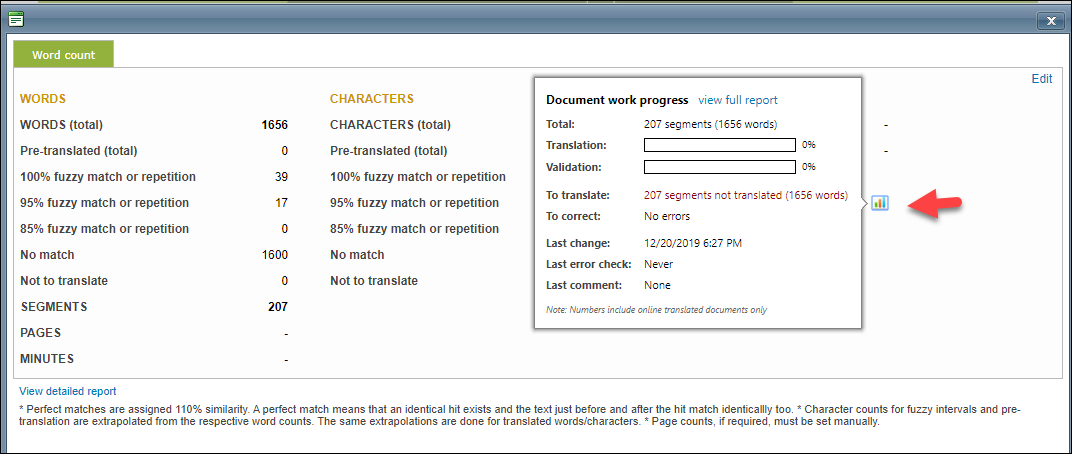Click the SEGMENTS count 207
The width and height of the screenshot is (1072, 454).
coord(277,307)
